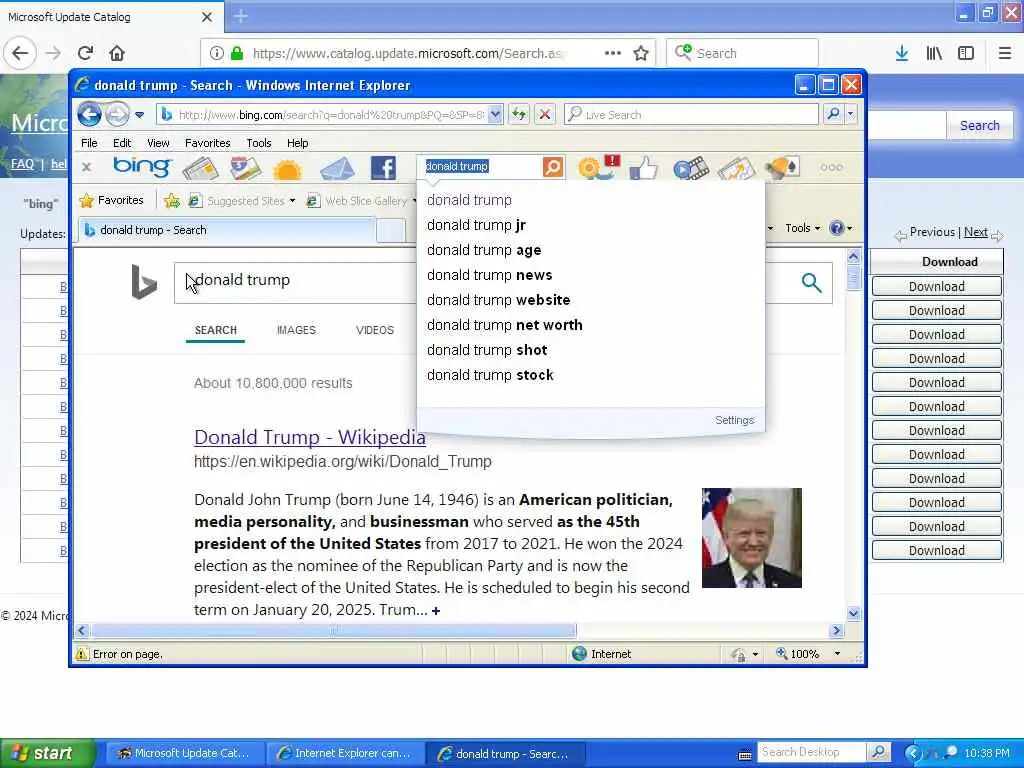Image resolution: width=1024 pixels, height=768 pixels.
Task: Click the Live Search magnifier button in IE
Action: (x=833, y=114)
